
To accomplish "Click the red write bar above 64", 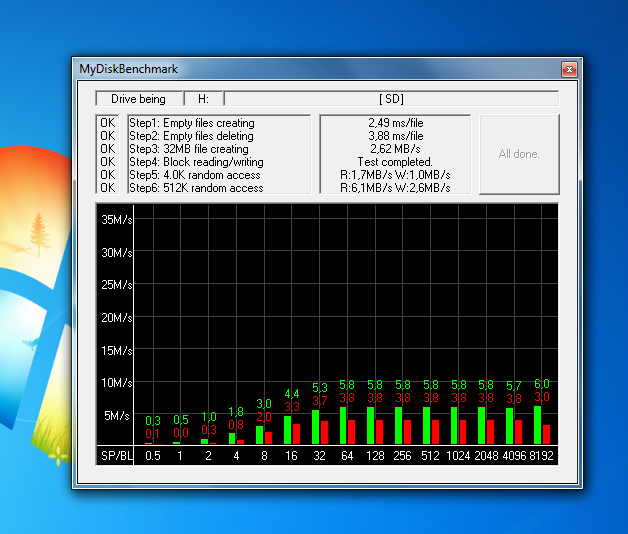I will coord(350,431).
